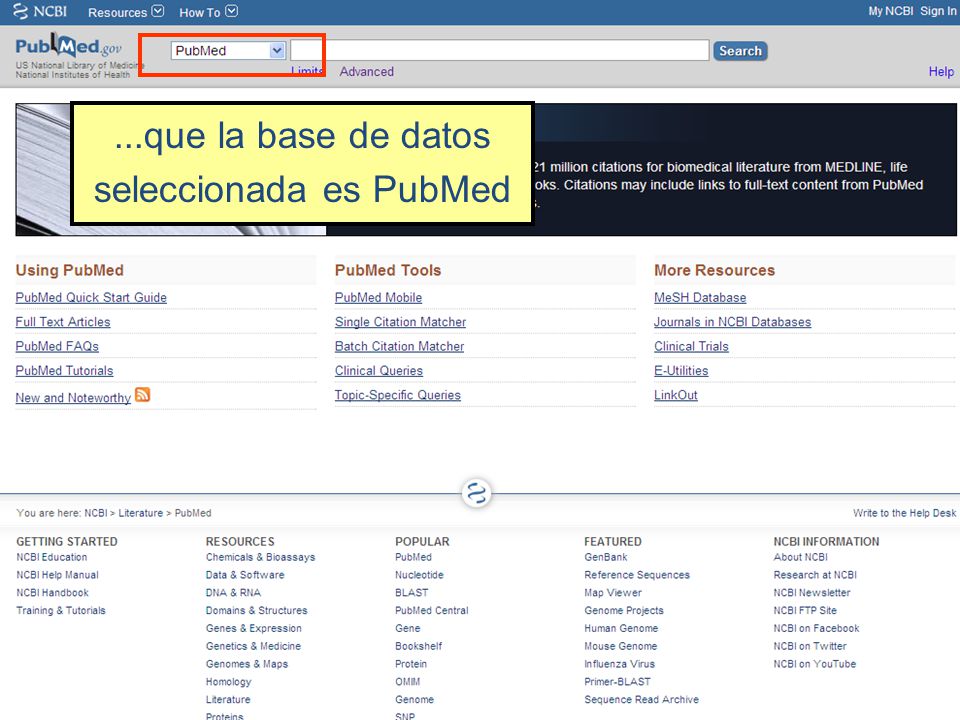960x720 pixels.
Task: Open Full Text Articles link
Action: pyautogui.click(x=63, y=322)
